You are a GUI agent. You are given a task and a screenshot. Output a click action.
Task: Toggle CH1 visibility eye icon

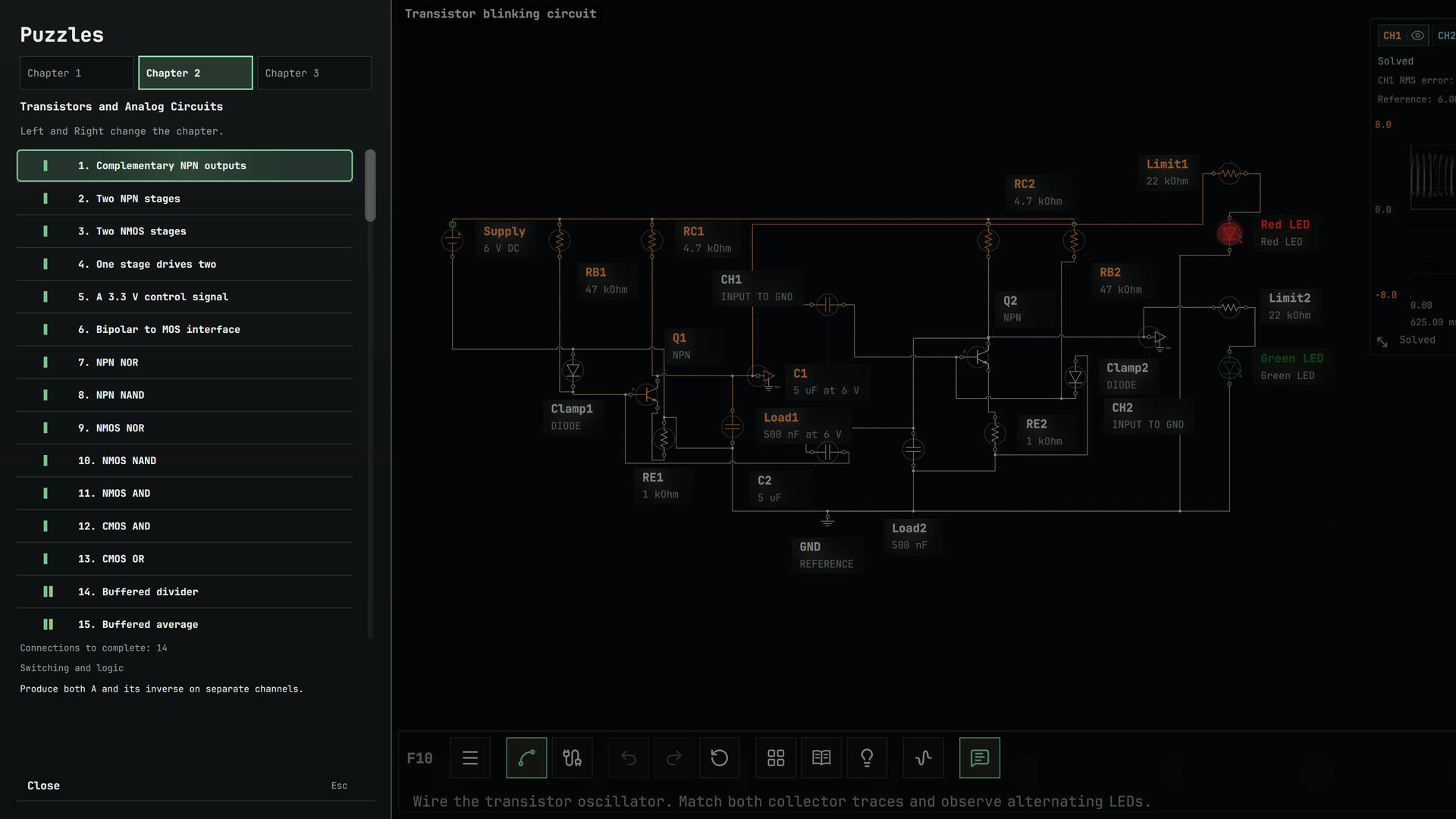1417,36
